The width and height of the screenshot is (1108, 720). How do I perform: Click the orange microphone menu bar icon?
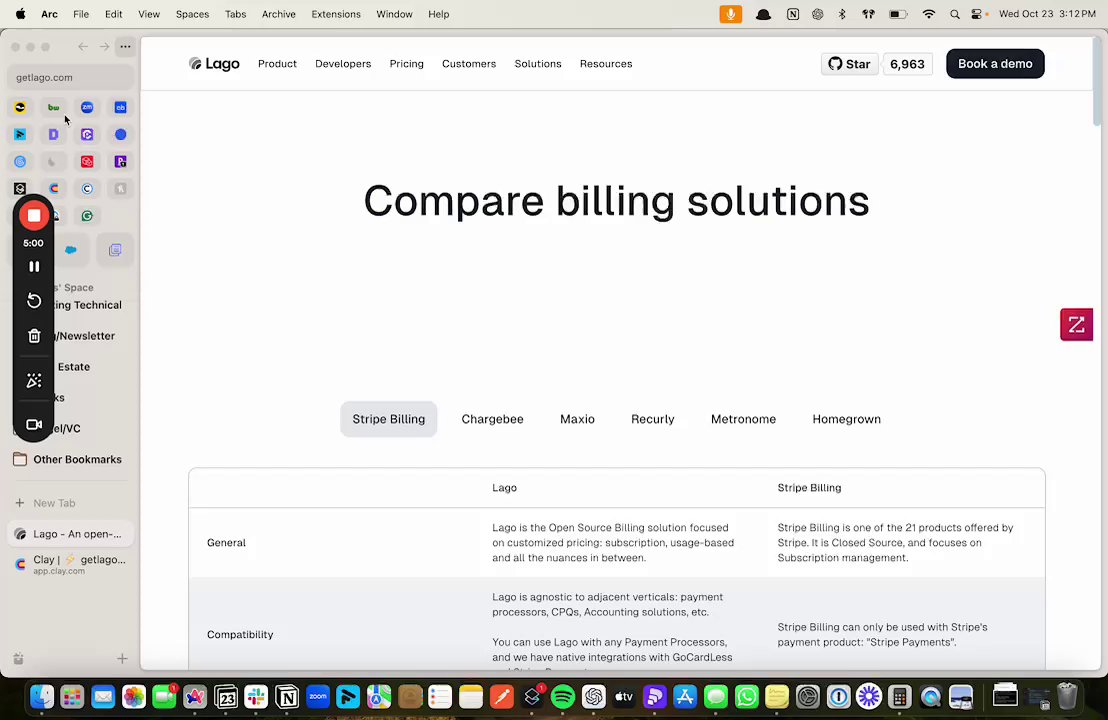click(x=731, y=14)
